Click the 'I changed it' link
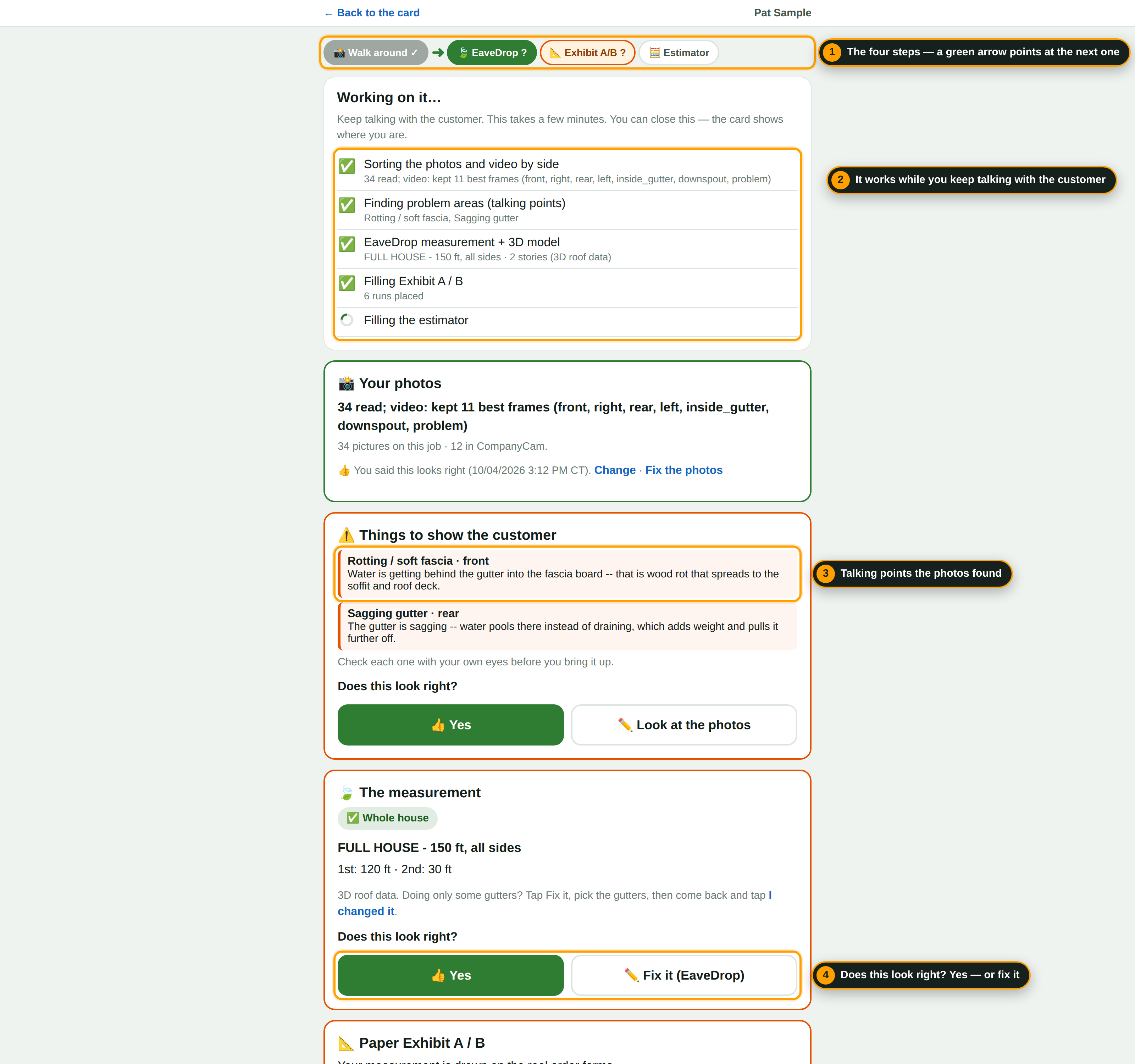Viewport: 1135px width, 1064px height. pyautogui.click(x=554, y=903)
